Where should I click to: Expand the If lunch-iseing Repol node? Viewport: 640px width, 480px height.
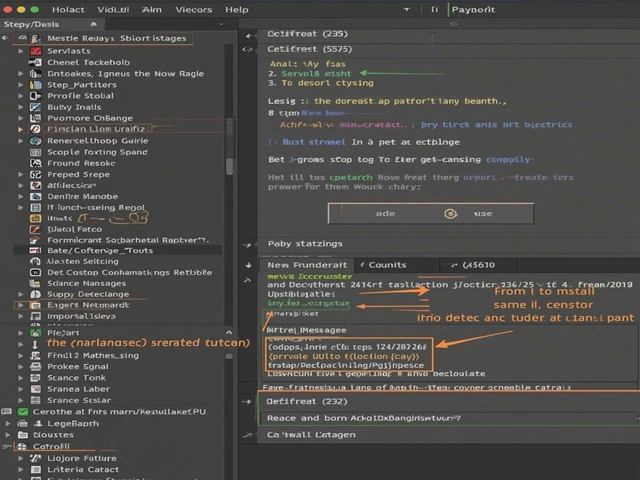tap(20, 207)
